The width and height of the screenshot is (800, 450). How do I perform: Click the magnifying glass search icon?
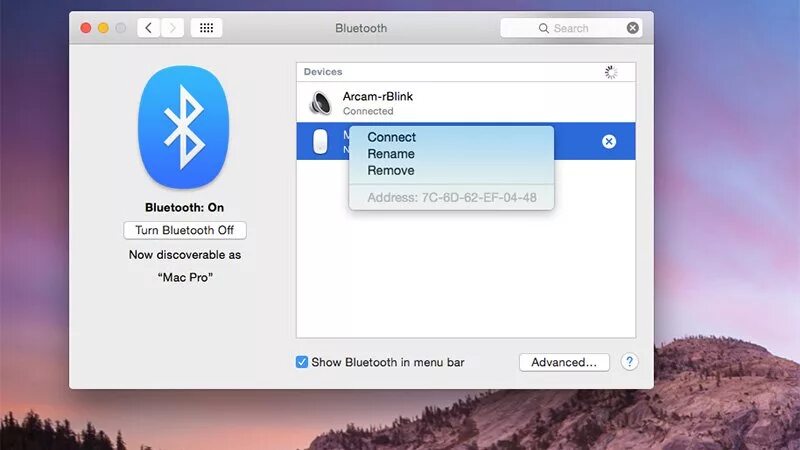pyautogui.click(x=544, y=29)
